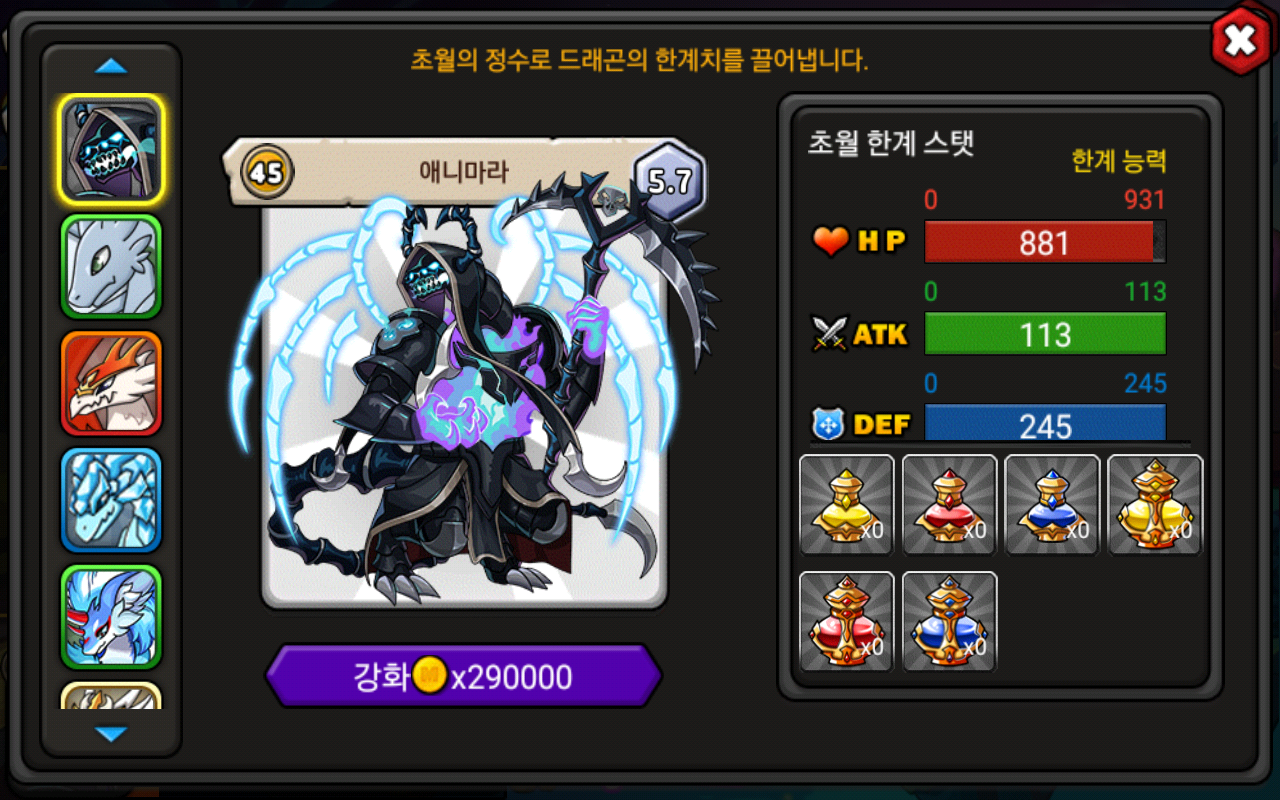The width and height of the screenshot is (1280, 800).
Task: Select the ice crystal dragon portrait
Action: coord(111,500)
